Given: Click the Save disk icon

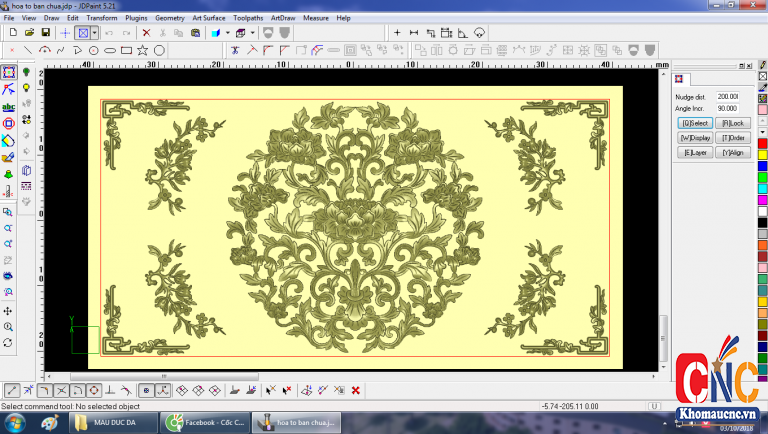Looking at the screenshot, I should (x=45, y=33).
